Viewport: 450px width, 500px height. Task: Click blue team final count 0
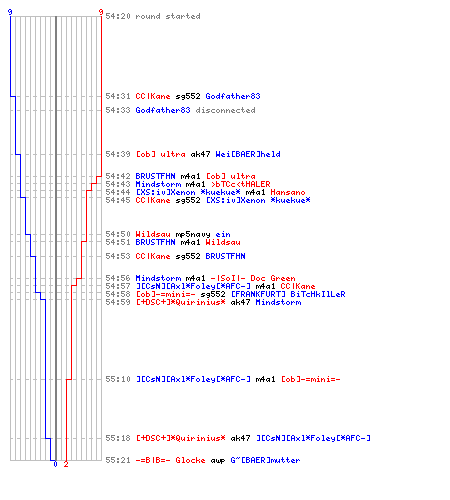pyautogui.click(x=55, y=464)
